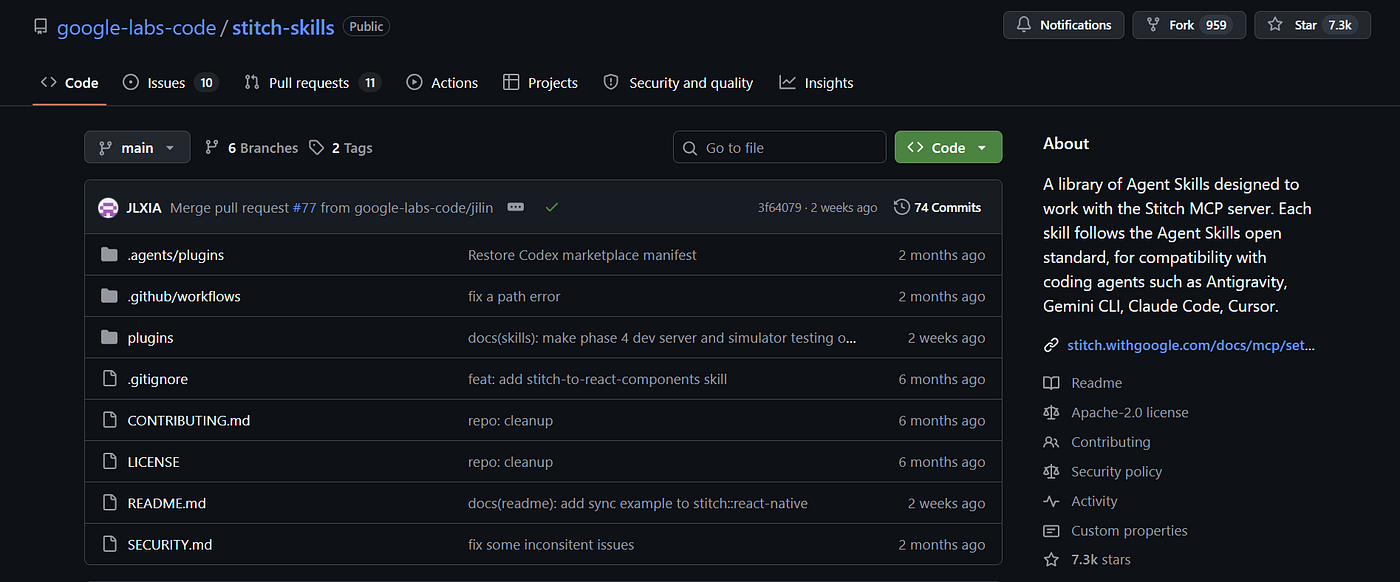Viewport: 1400px width, 582px height.
Task: Open the LICENSE file
Action: pyautogui.click(x=154, y=462)
